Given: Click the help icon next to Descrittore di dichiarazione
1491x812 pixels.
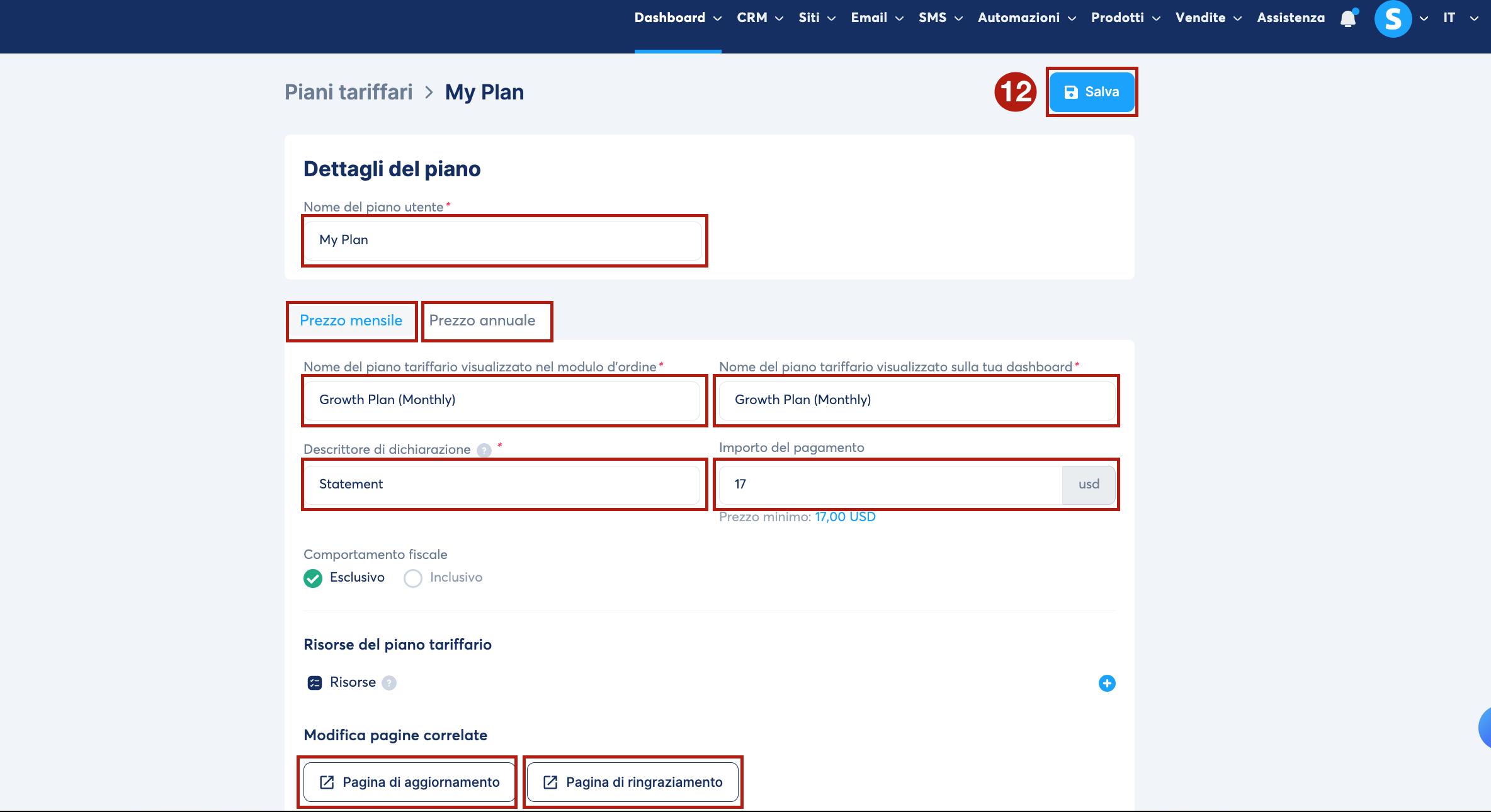Looking at the screenshot, I should pyautogui.click(x=484, y=450).
